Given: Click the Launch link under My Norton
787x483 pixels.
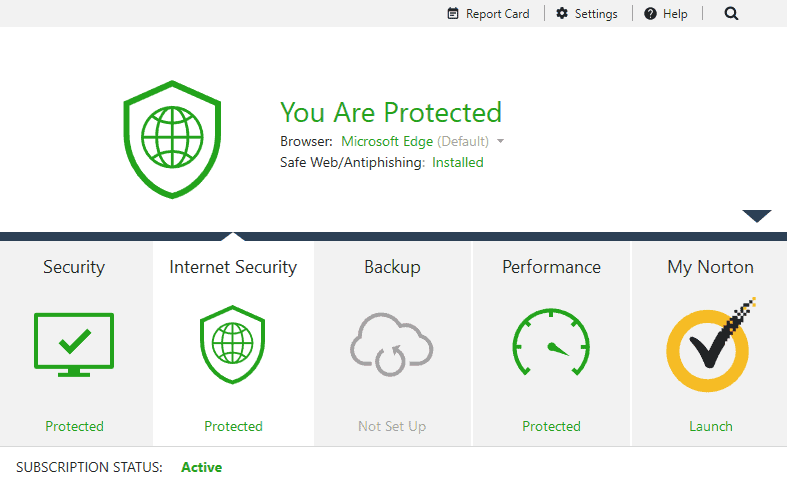Looking at the screenshot, I should point(710,426).
